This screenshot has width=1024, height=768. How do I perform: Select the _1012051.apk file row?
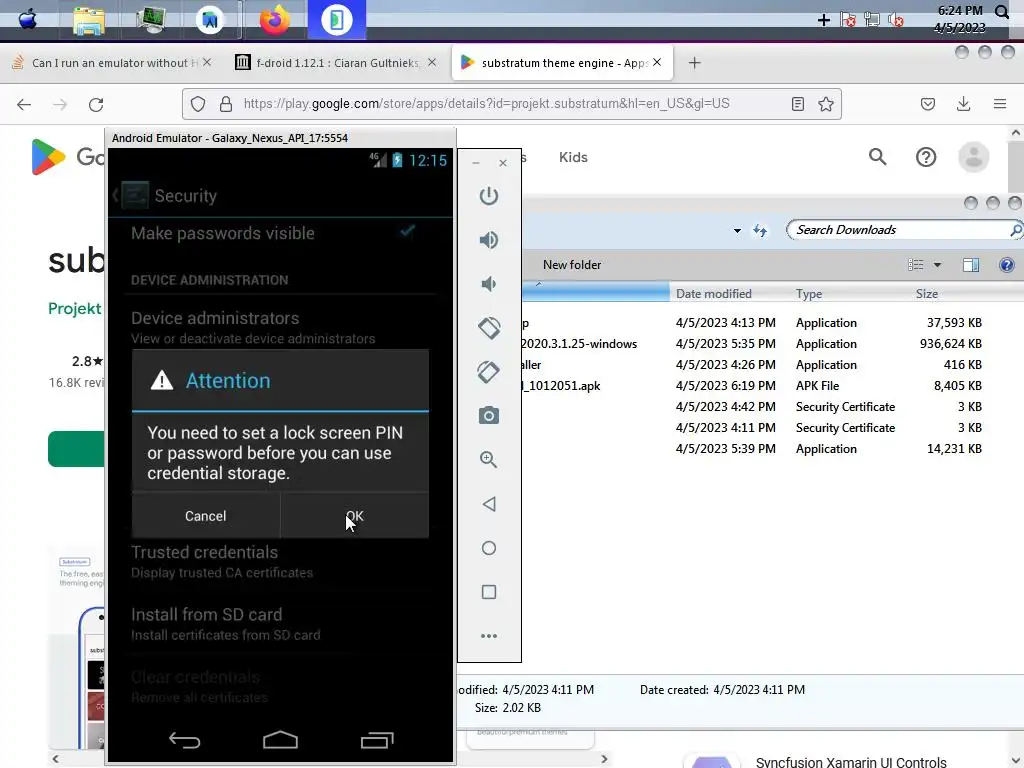[751, 386]
